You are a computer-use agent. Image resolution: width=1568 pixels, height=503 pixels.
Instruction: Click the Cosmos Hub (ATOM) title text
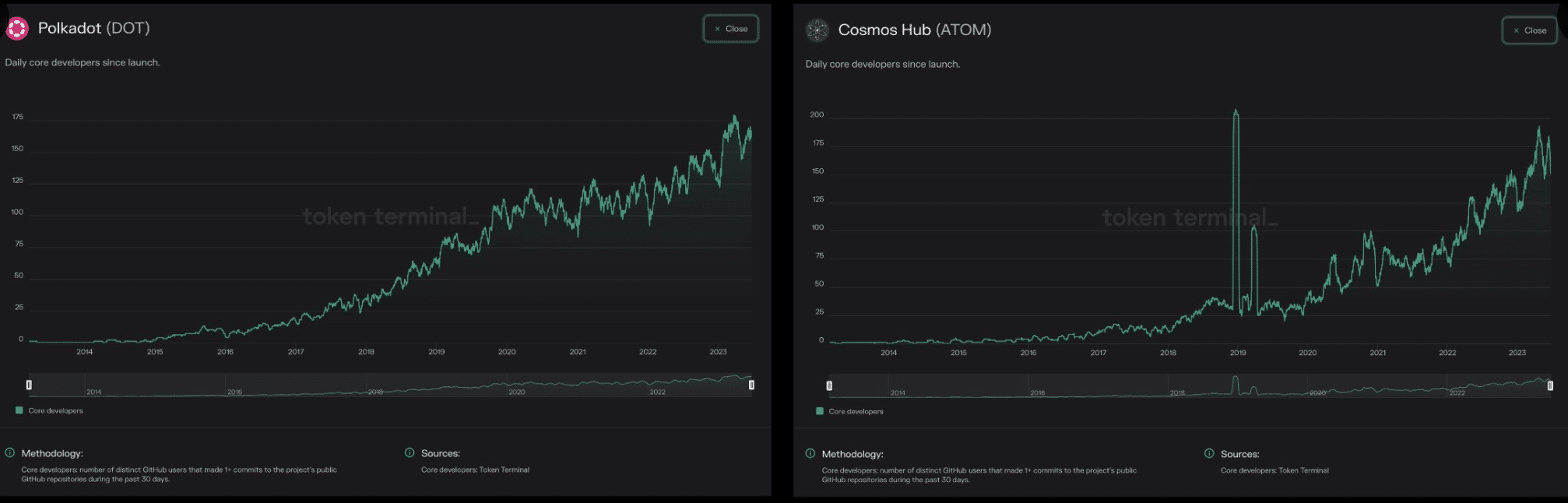pyautogui.click(x=914, y=30)
